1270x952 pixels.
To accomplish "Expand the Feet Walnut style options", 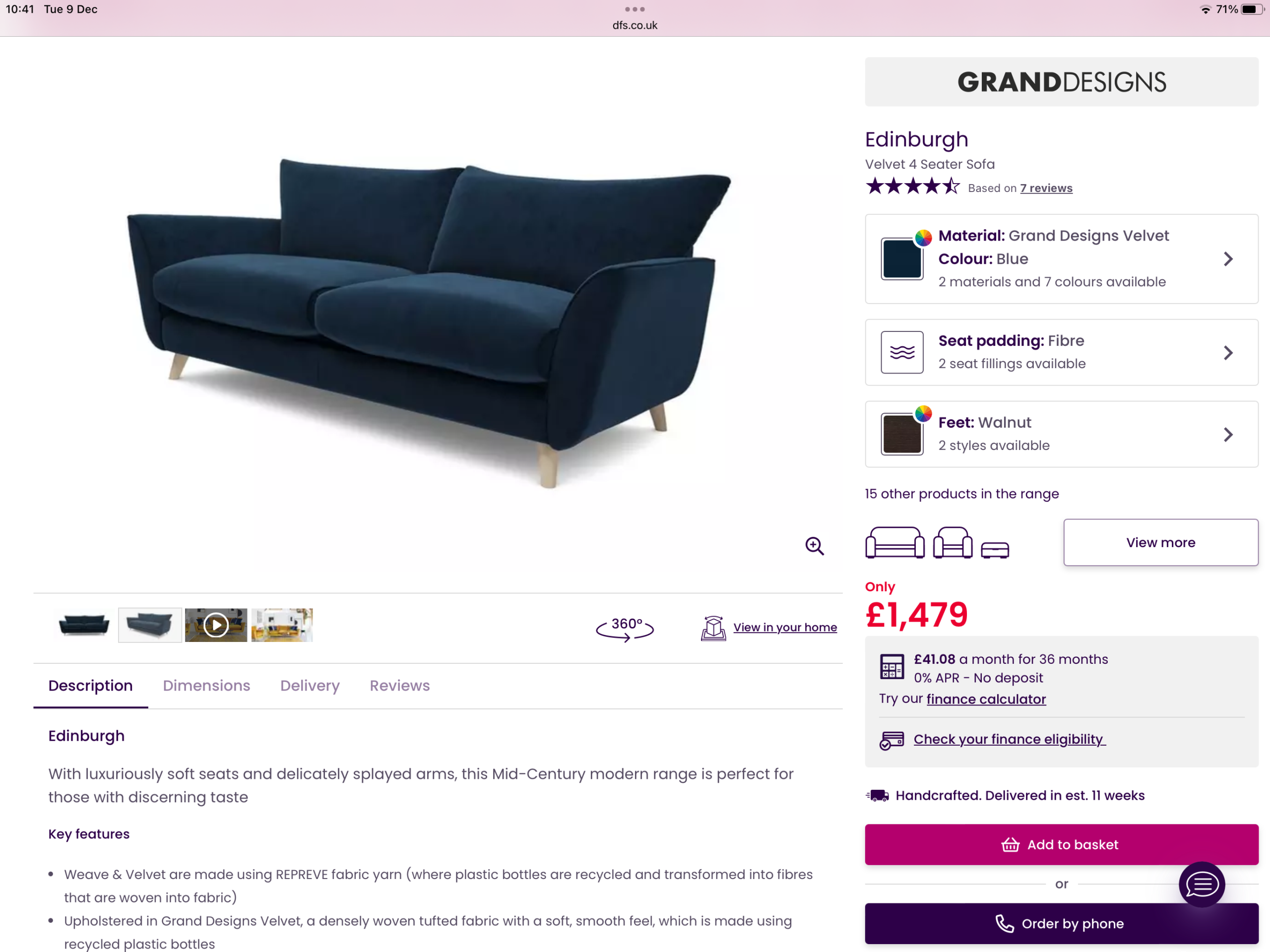I will 1062,434.
